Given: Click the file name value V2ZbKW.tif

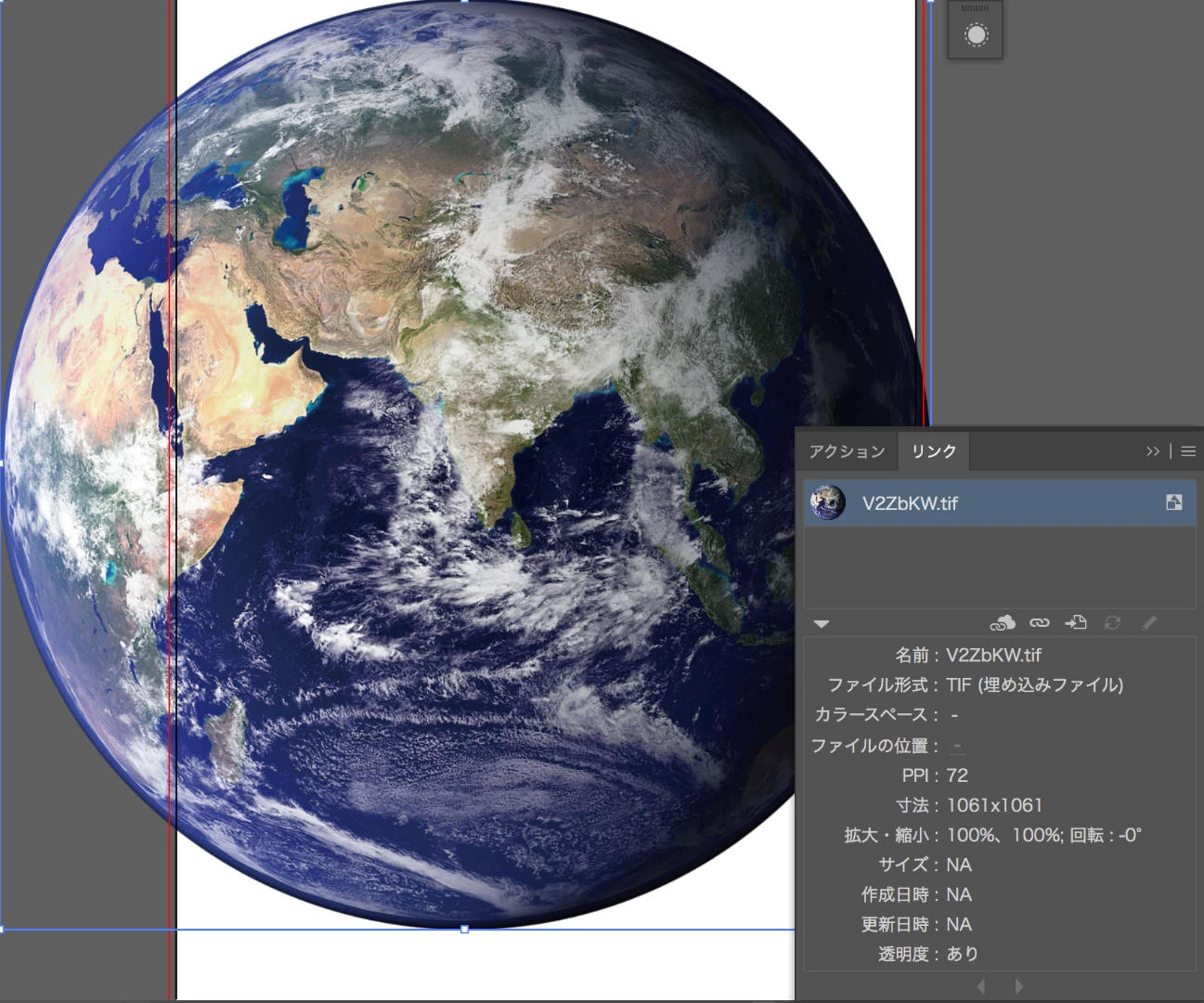Looking at the screenshot, I should [993, 655].
